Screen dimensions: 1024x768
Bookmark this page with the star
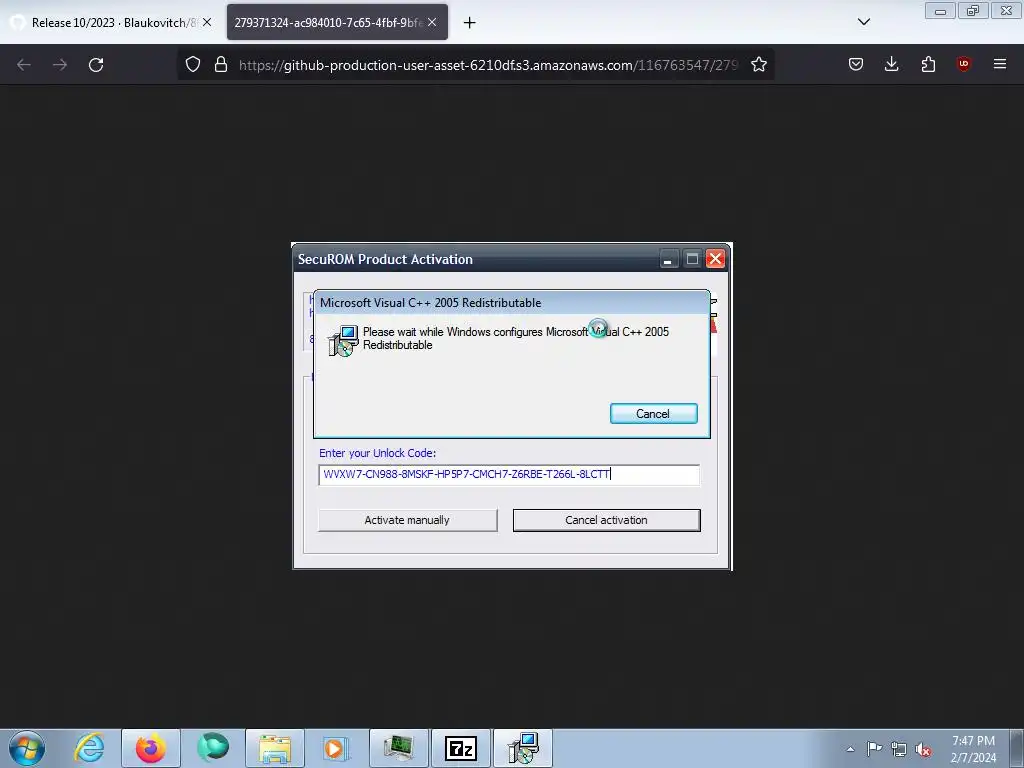point(758,65)
